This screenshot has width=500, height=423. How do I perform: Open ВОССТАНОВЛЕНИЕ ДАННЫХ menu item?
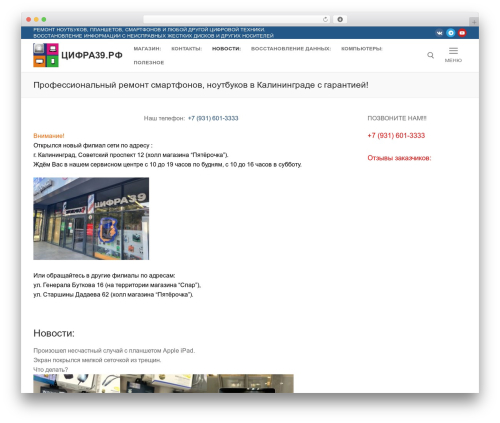point(291,49)
